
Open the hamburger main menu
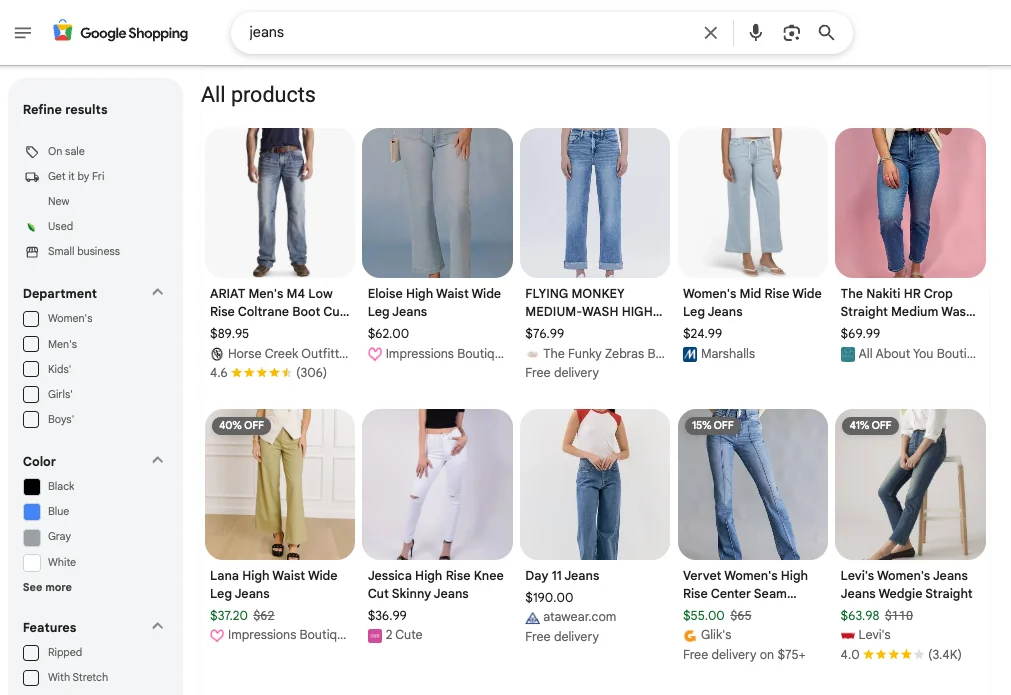(23, 32)
